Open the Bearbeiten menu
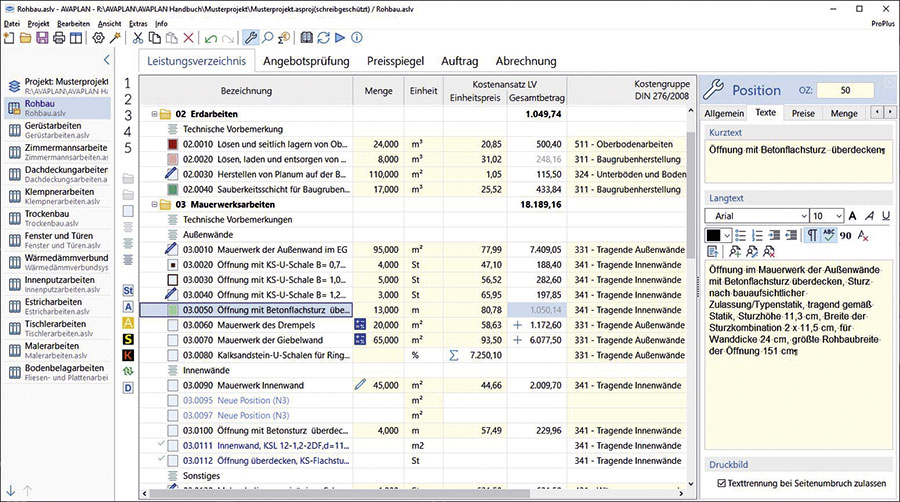The width and height of the screenshot is (900, 502). [x=73, y=24]
